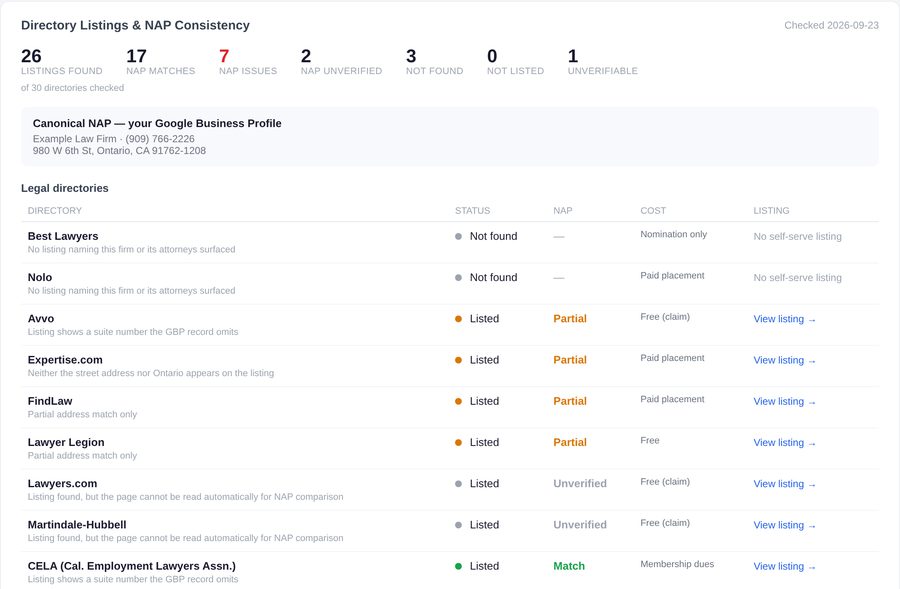Click the 26 Listings Found statistic

tap(61, 61)
